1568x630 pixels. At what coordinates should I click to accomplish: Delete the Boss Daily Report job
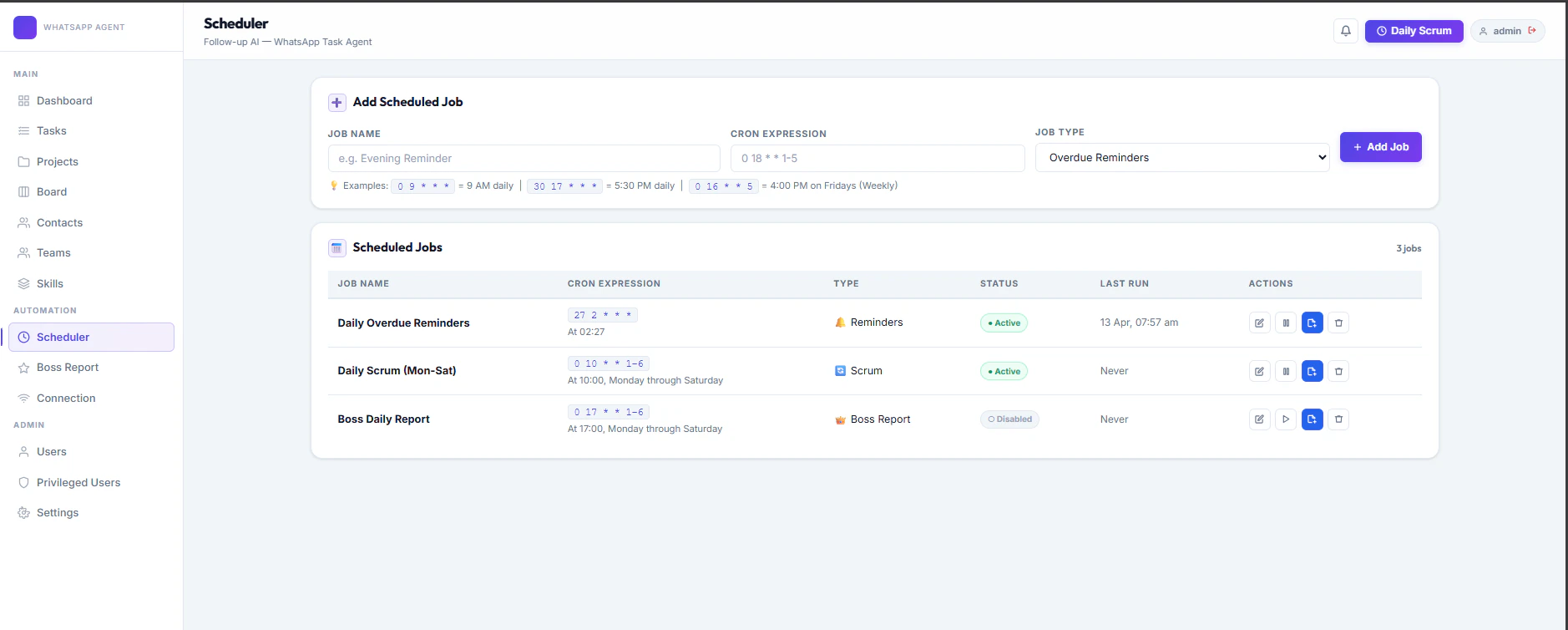pyautogui.click(x=1338, y=419)
